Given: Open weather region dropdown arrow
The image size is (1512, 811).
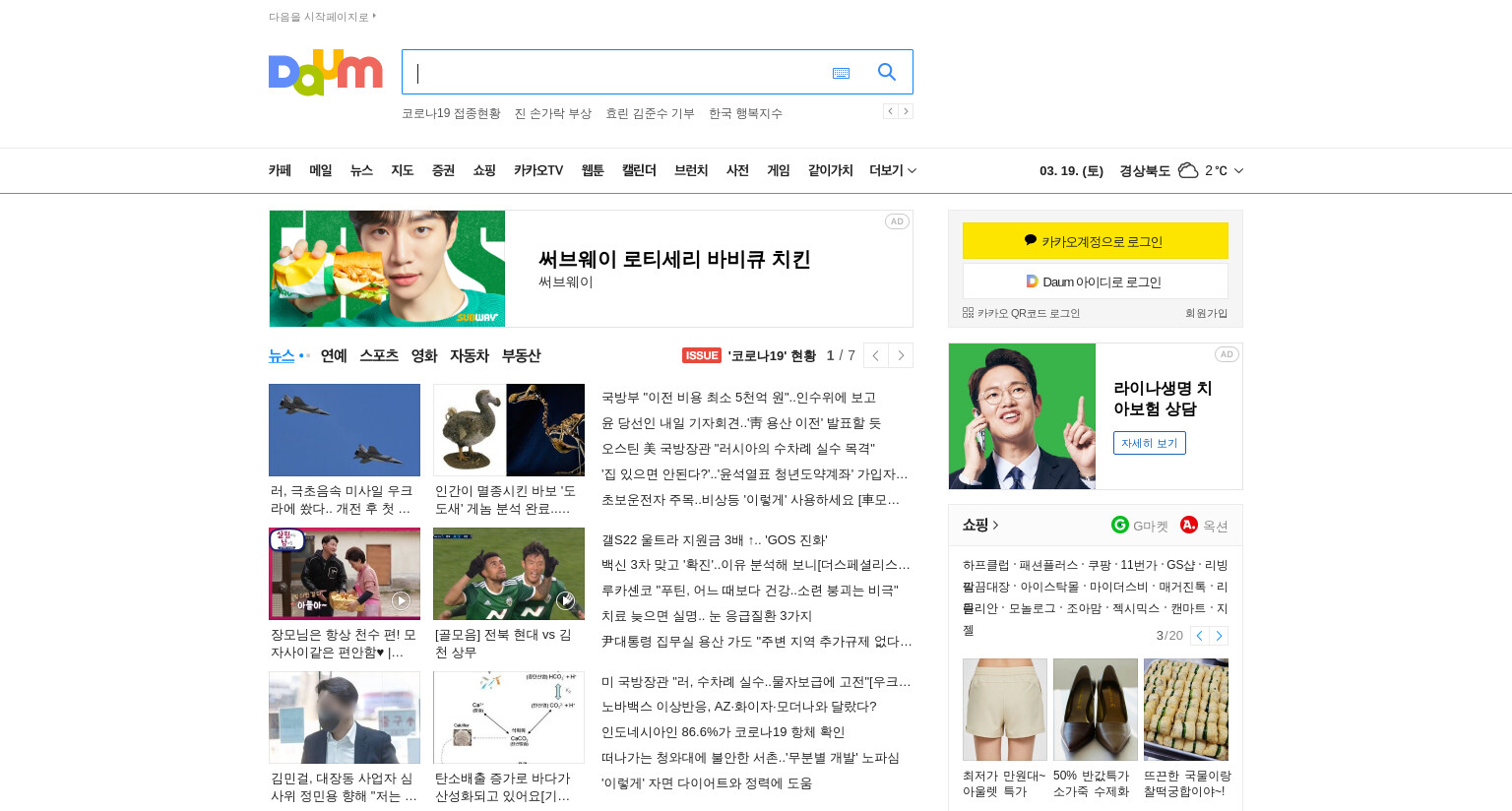Looking at the screenshot, I should click(1238, 170).
